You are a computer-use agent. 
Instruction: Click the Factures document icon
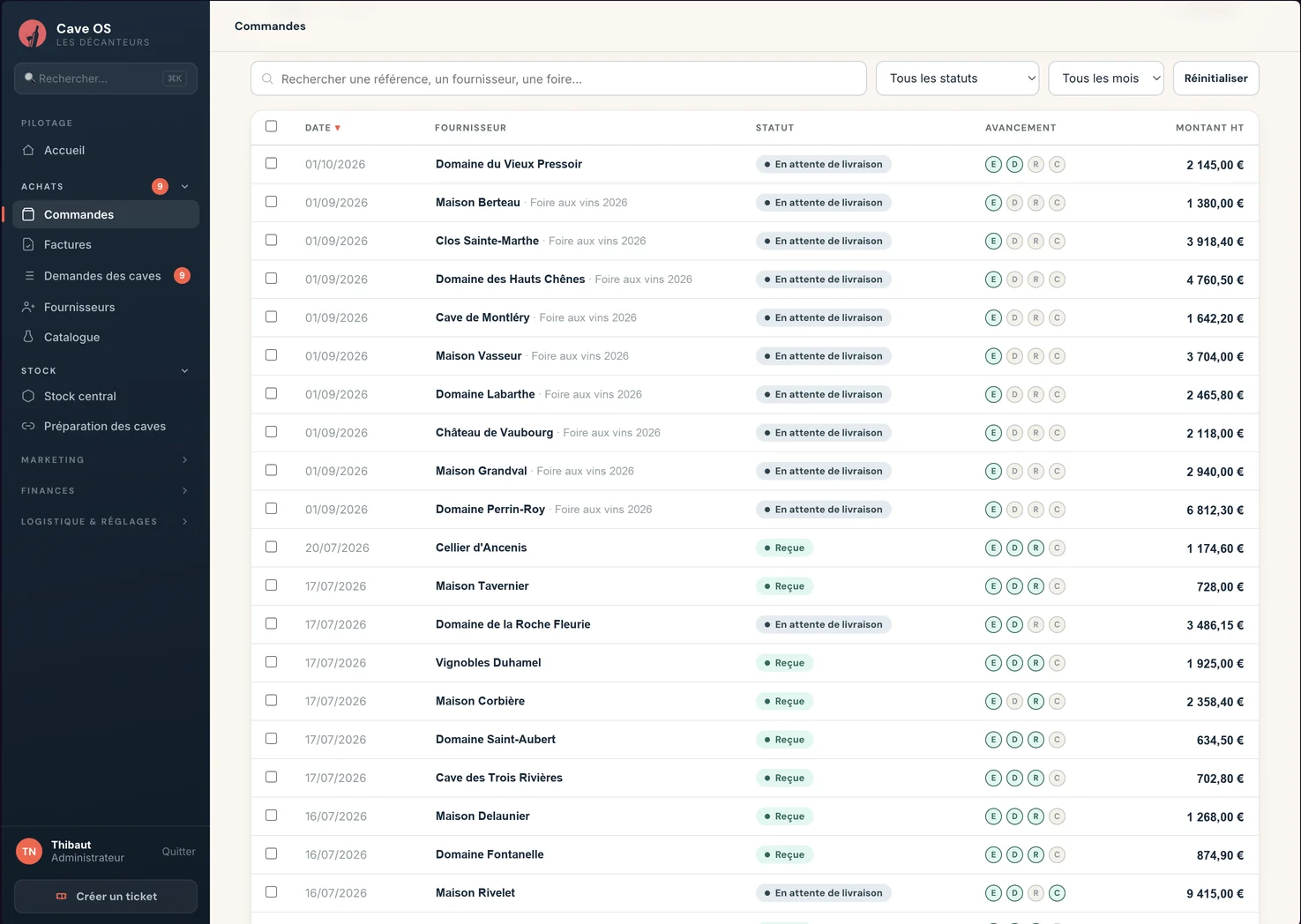pyautogui.click(x=28, y=244)
